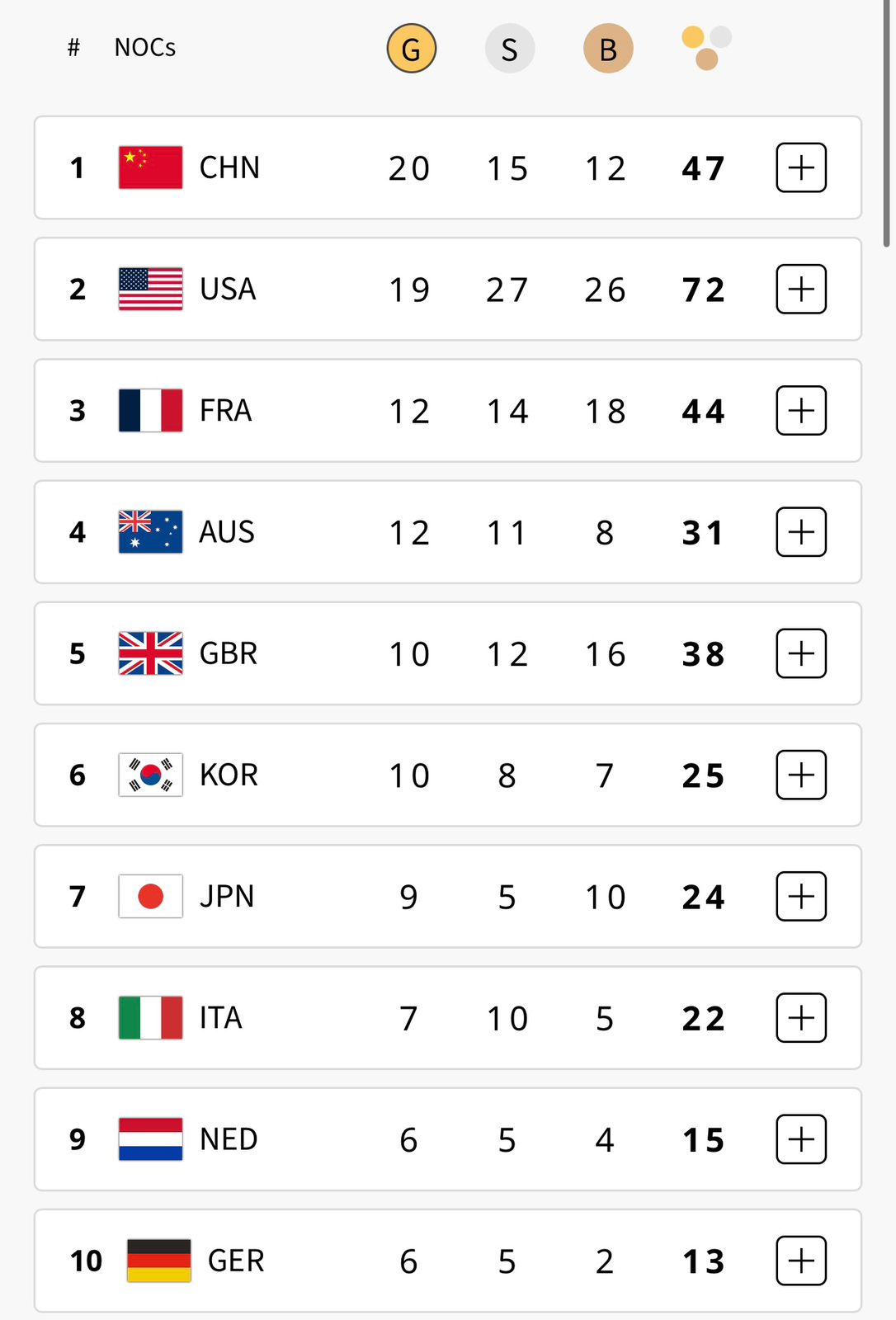Expand the USA medal breakdown
896x1320 pixels.
(801, 289)
